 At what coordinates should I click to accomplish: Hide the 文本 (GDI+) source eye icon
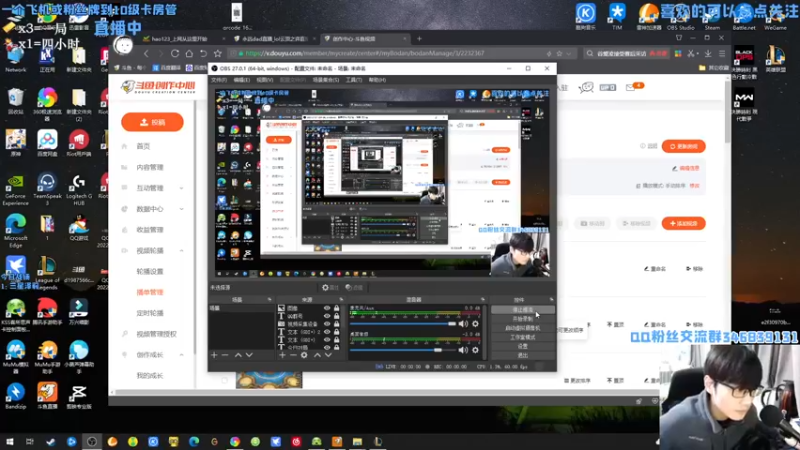327,339
